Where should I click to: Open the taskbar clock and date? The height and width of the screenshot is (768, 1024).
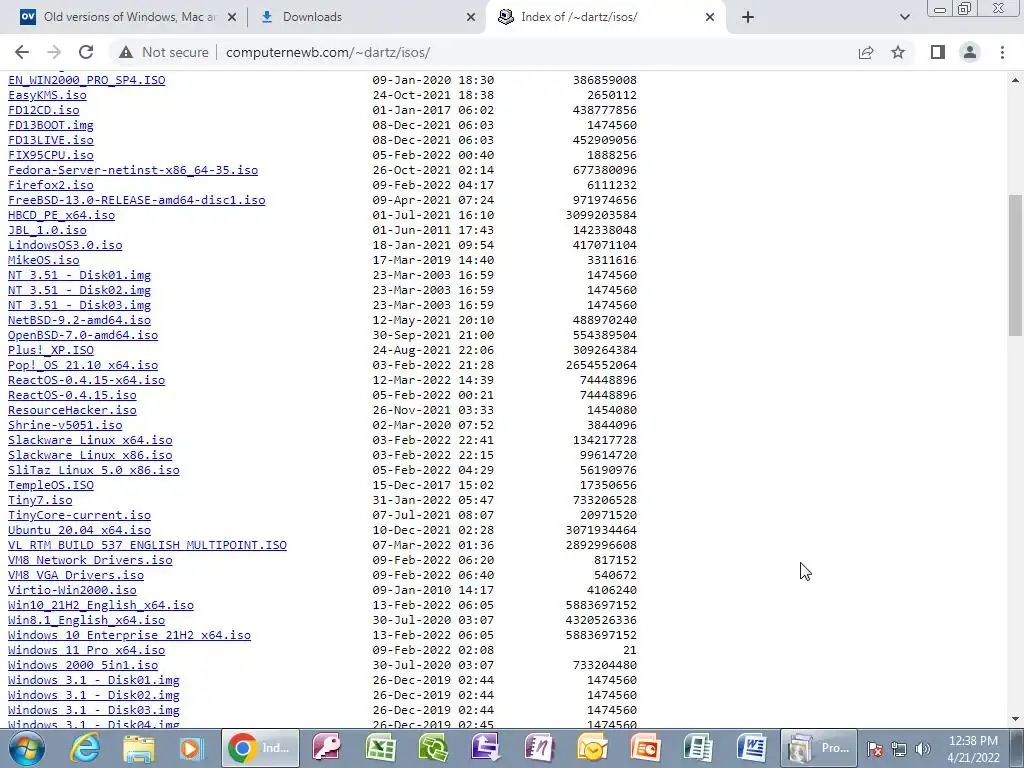click(973, 749)
